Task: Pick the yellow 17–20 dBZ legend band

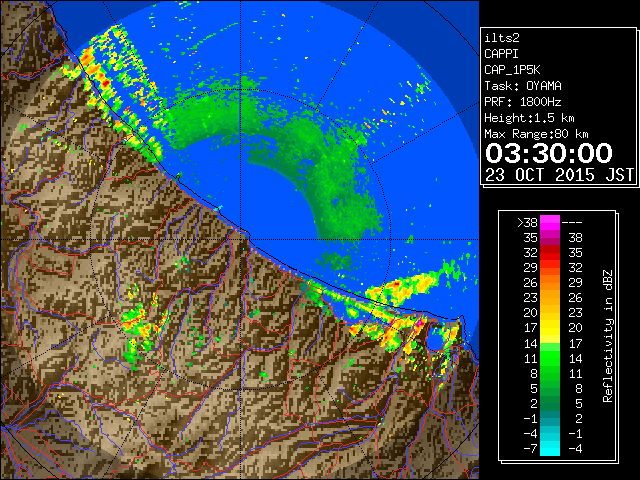Action: pyautogui.click(x=549, y=328)
